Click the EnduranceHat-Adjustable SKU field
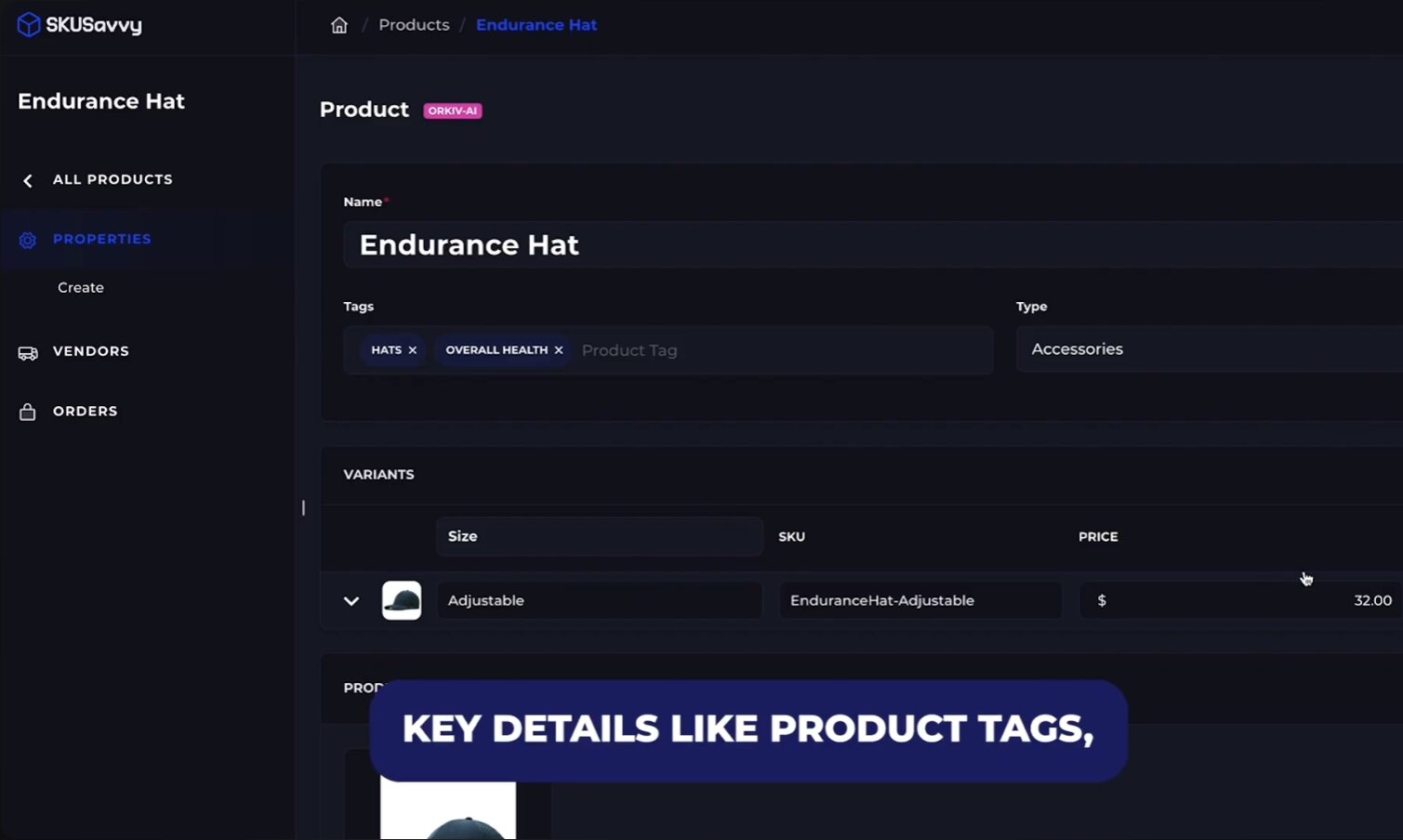Screen dimensions: 1403x840 920,600
